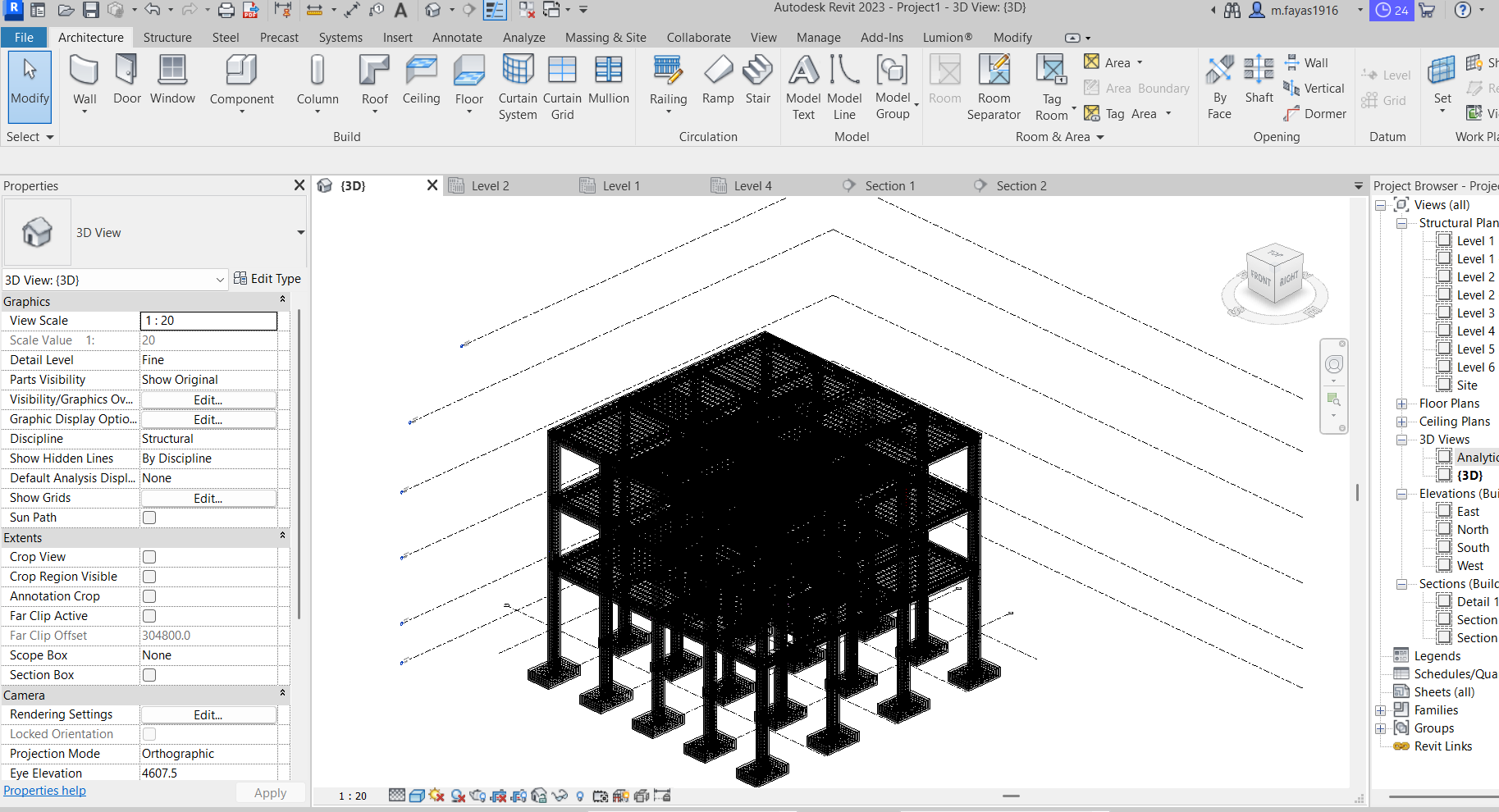Click the Temporary Hide/Isolate glasses icon
Viewport: 1499px width, 812px height.
560,795
